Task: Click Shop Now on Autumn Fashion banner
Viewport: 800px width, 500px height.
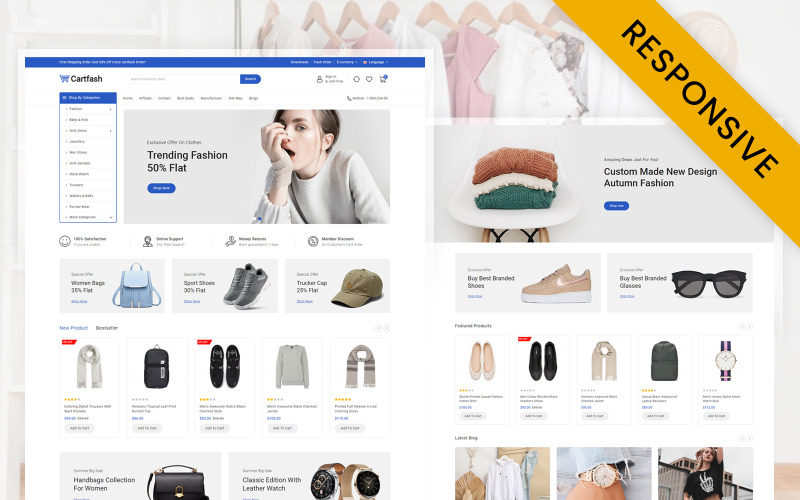Action: pos(616,206)
